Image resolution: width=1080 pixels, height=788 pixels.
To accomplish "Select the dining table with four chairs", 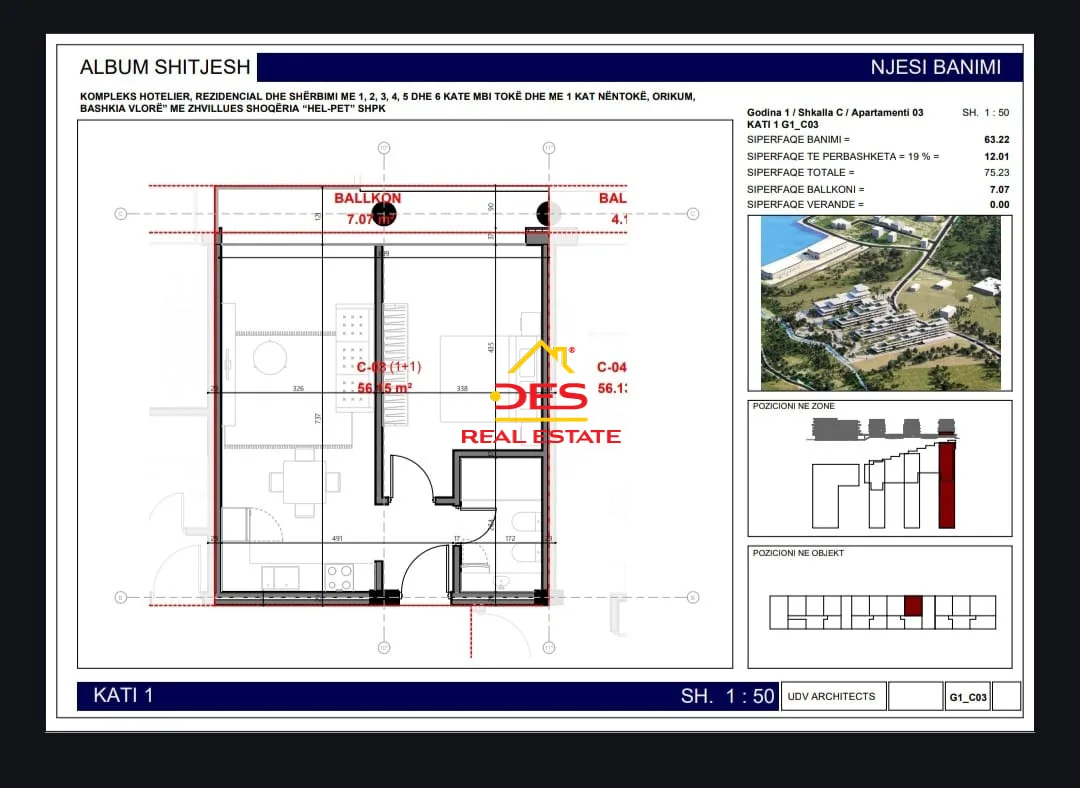I will [x=304, y=481].
